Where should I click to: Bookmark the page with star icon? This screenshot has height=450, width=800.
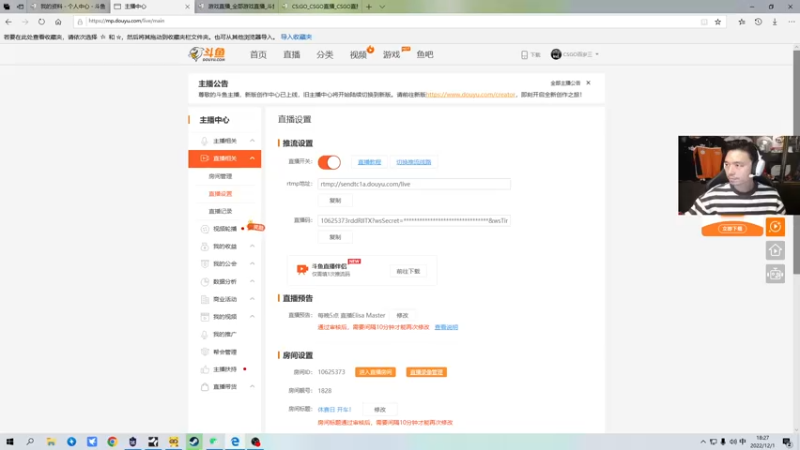[x=718, y=21]
